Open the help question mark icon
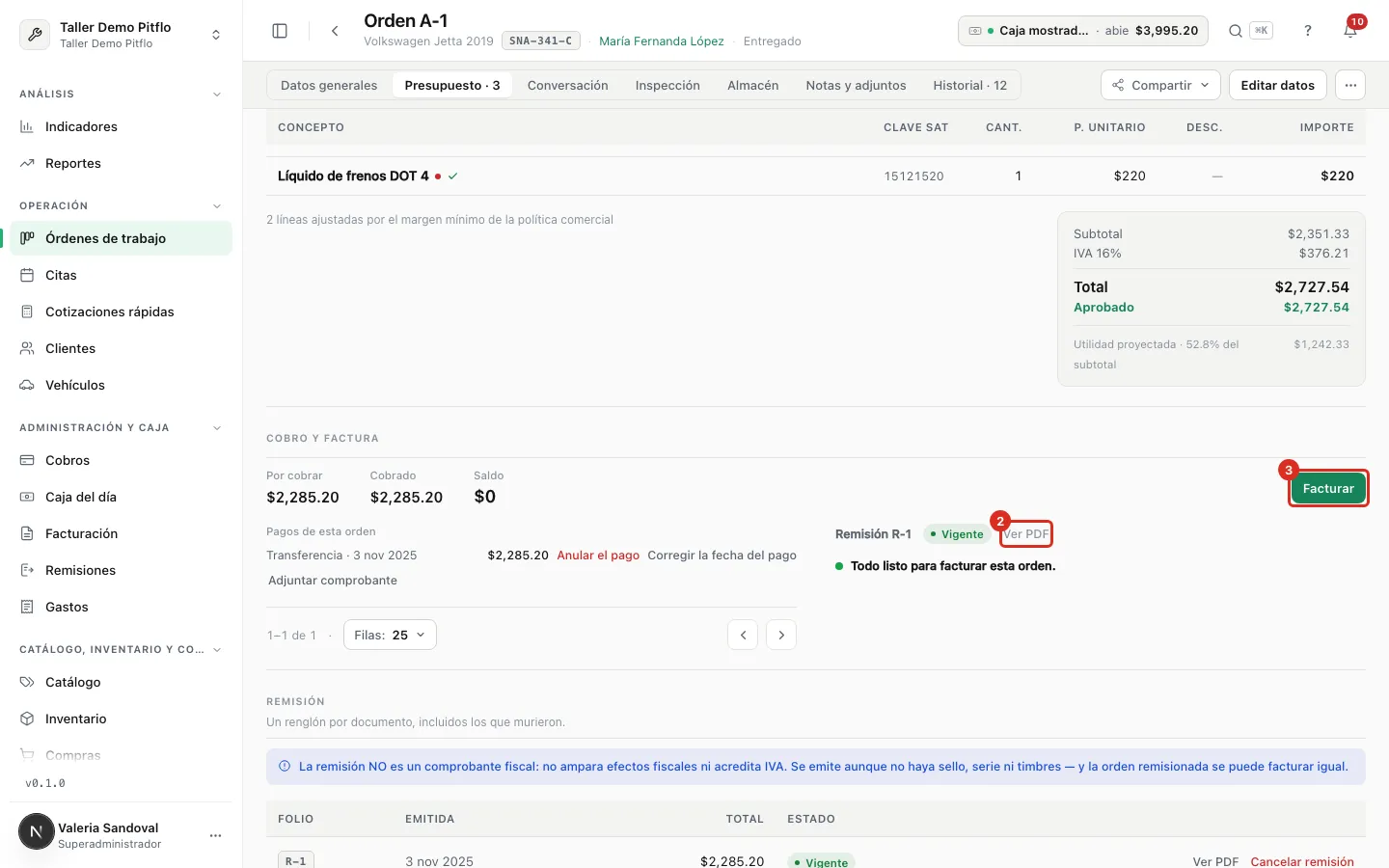This screenshot has height=868, width=1389. pos(1308,31)
